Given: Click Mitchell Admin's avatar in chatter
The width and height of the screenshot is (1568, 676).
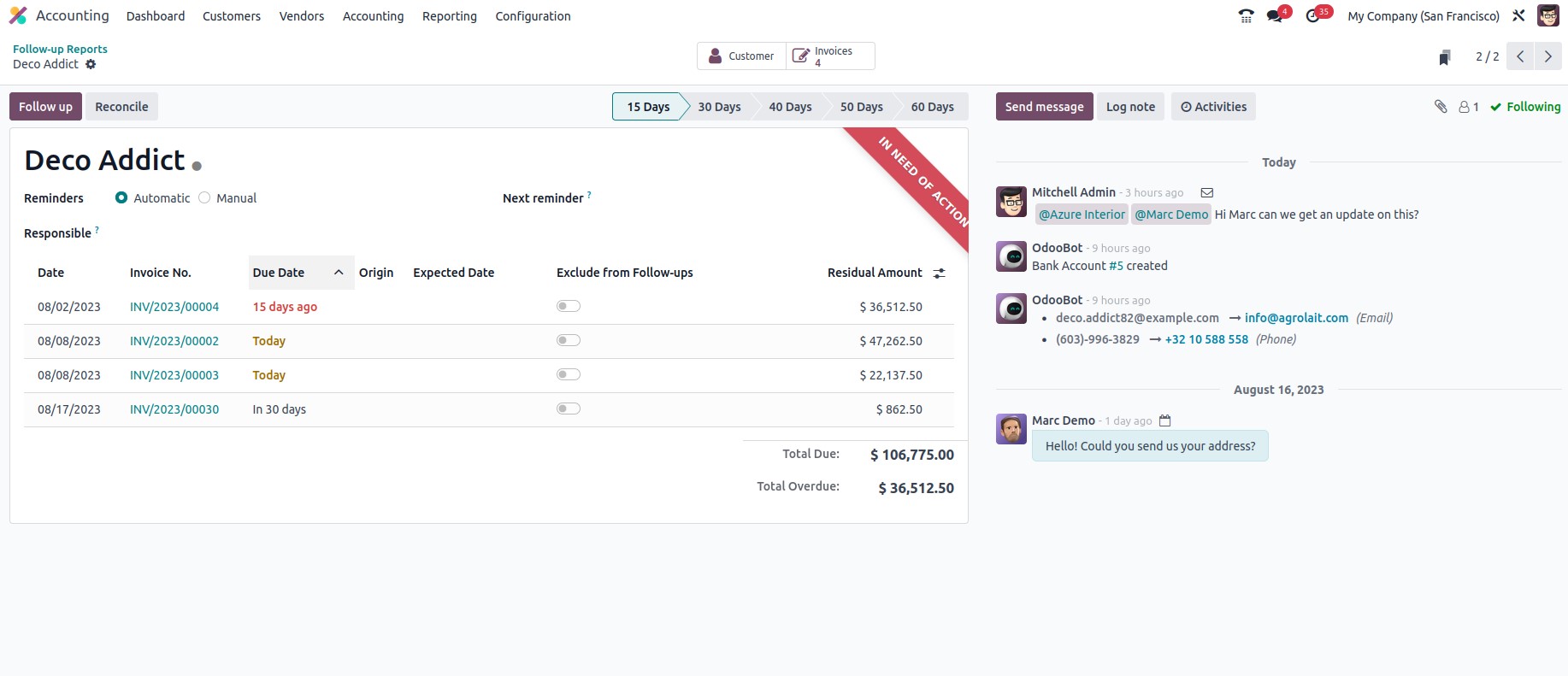Looking at the screenshot, I should pos(1011,203).
